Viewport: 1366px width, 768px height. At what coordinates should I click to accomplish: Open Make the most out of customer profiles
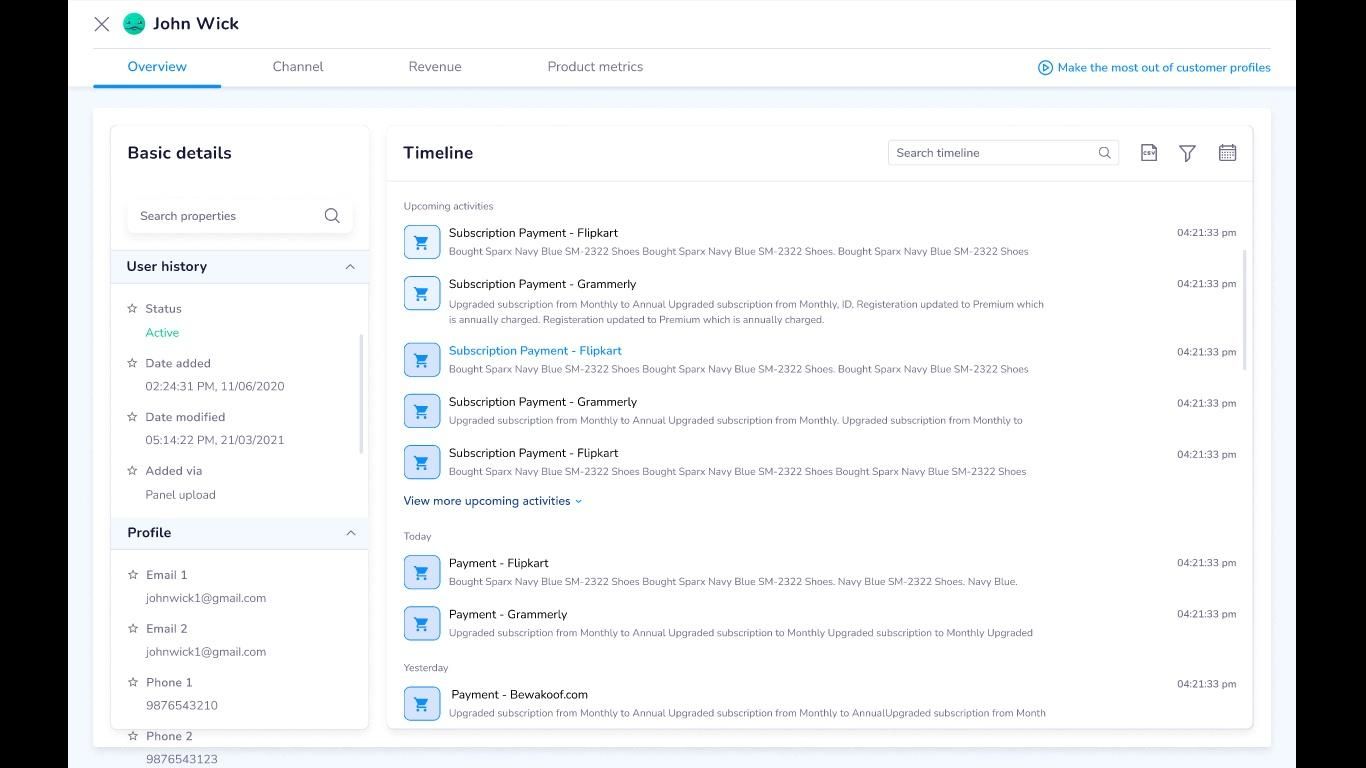click(1164, 68)
